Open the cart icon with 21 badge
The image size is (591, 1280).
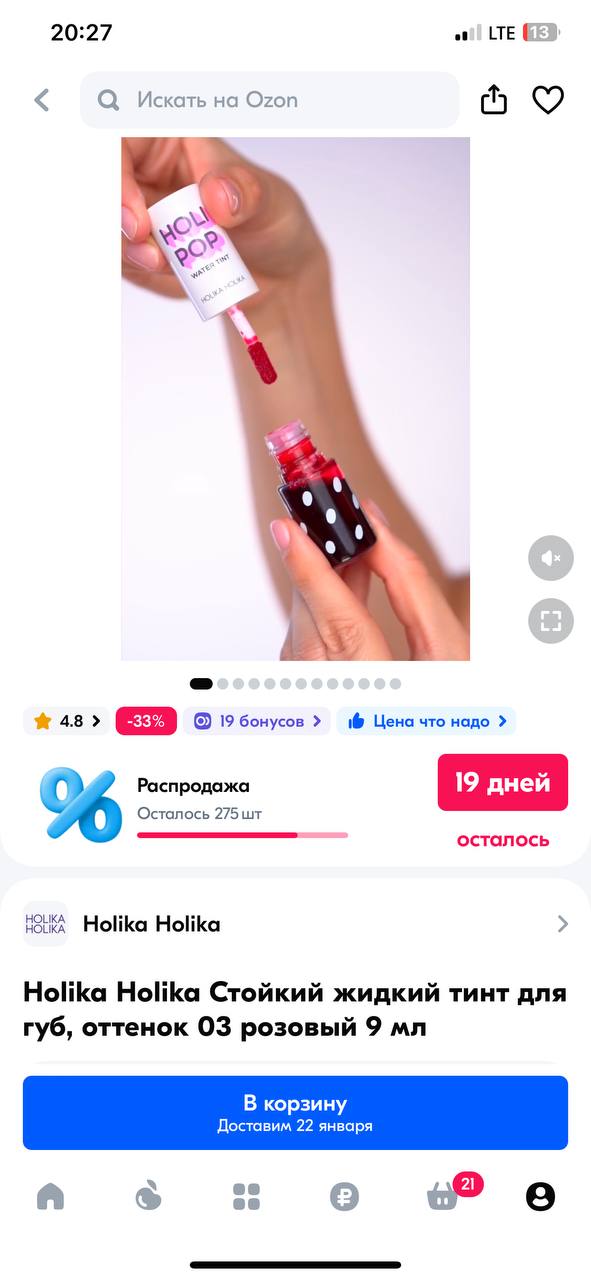click(x=444, y=1195)
